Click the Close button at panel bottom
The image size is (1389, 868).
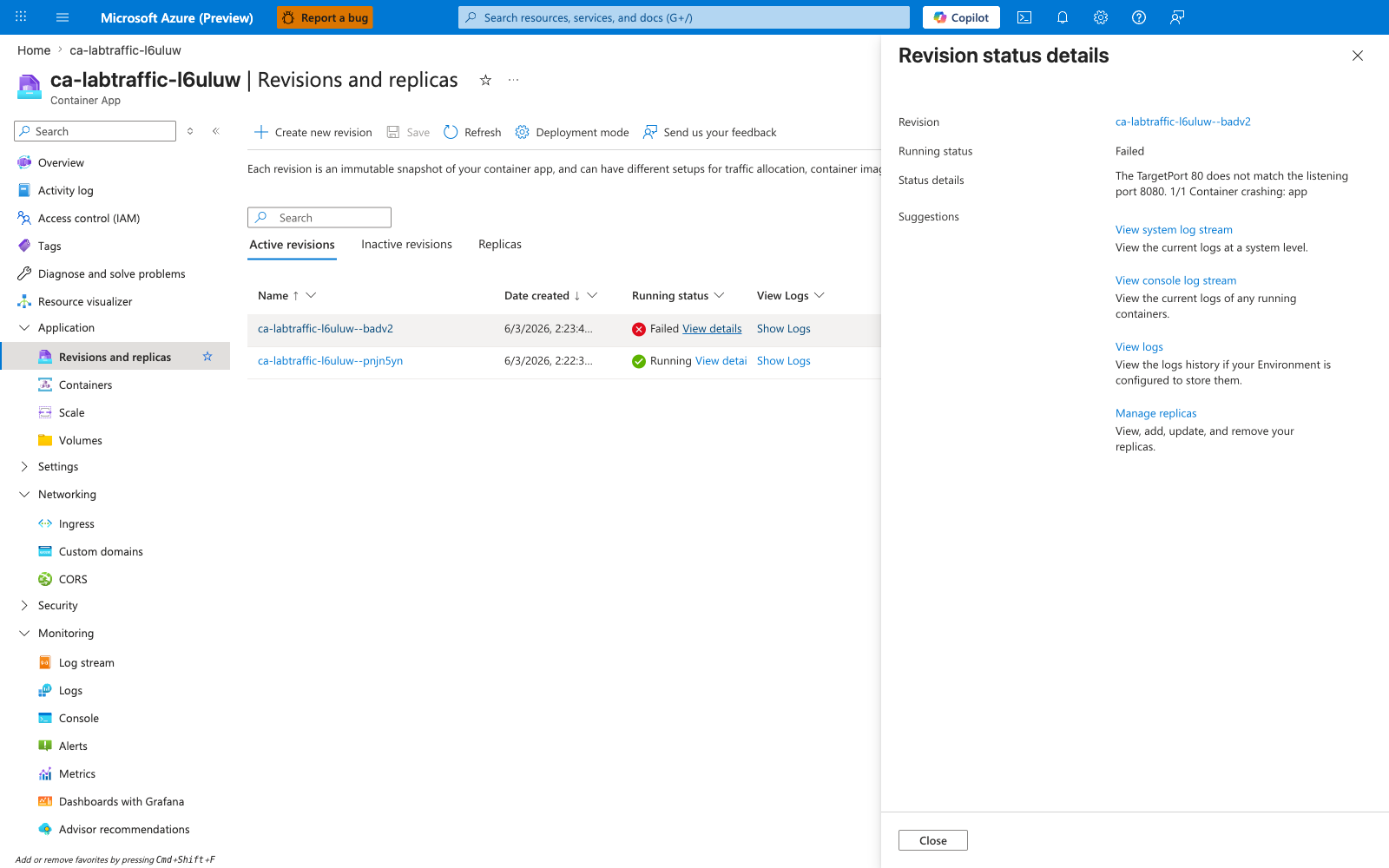933,840
